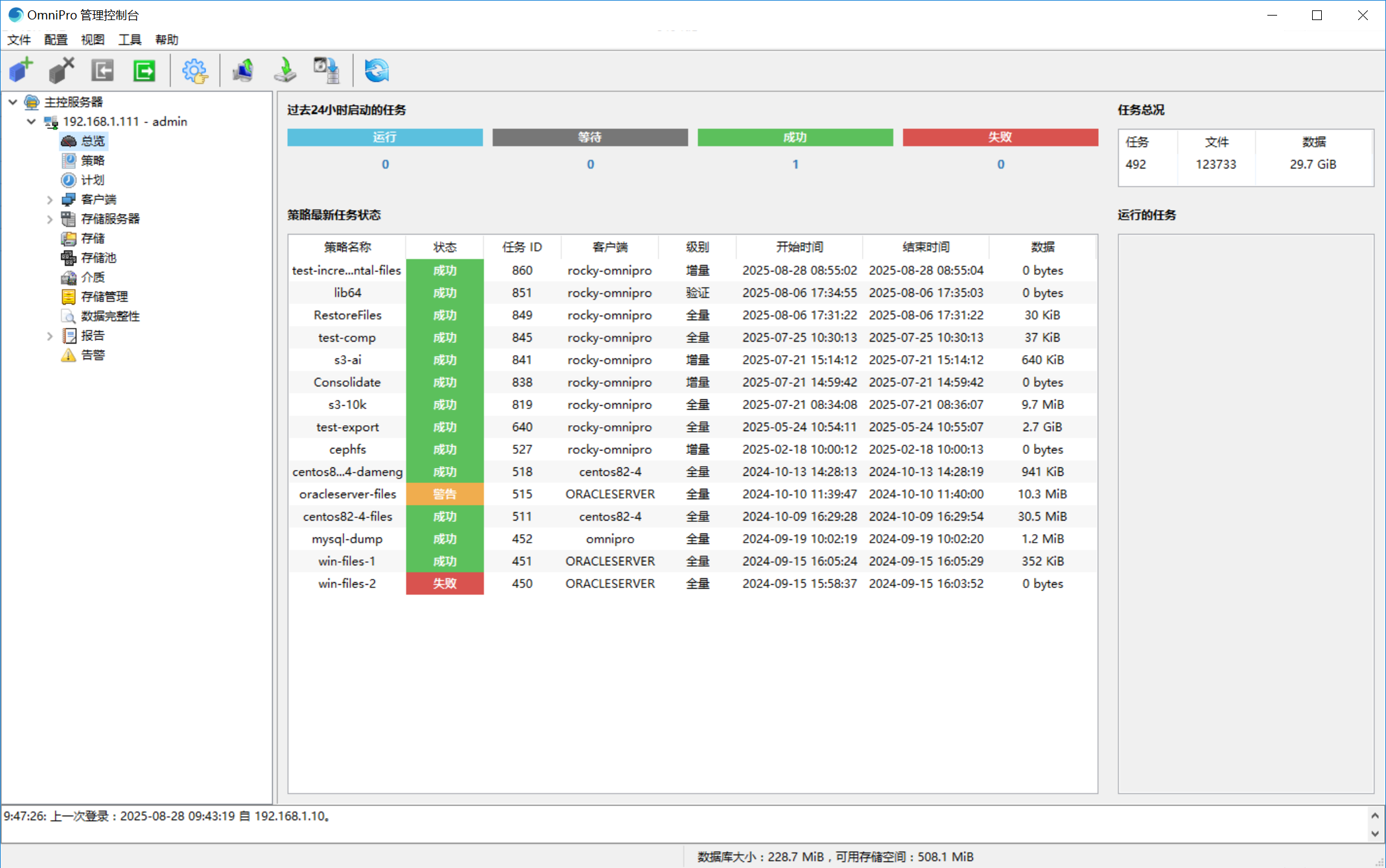This screenshot has height=868, width=1386.
Task: Open the 告警 alerts node
Action: pos(93,355)
